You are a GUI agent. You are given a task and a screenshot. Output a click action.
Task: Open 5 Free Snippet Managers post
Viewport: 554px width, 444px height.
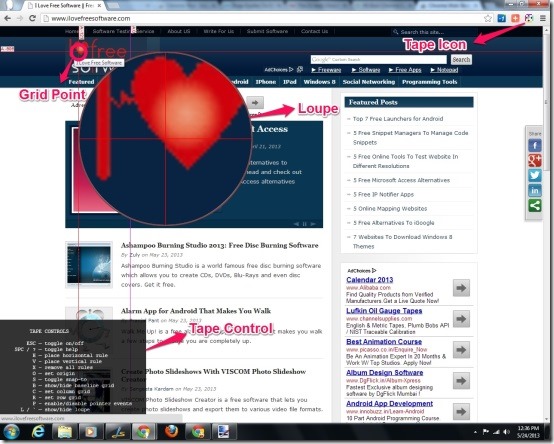tap(411, 138)
